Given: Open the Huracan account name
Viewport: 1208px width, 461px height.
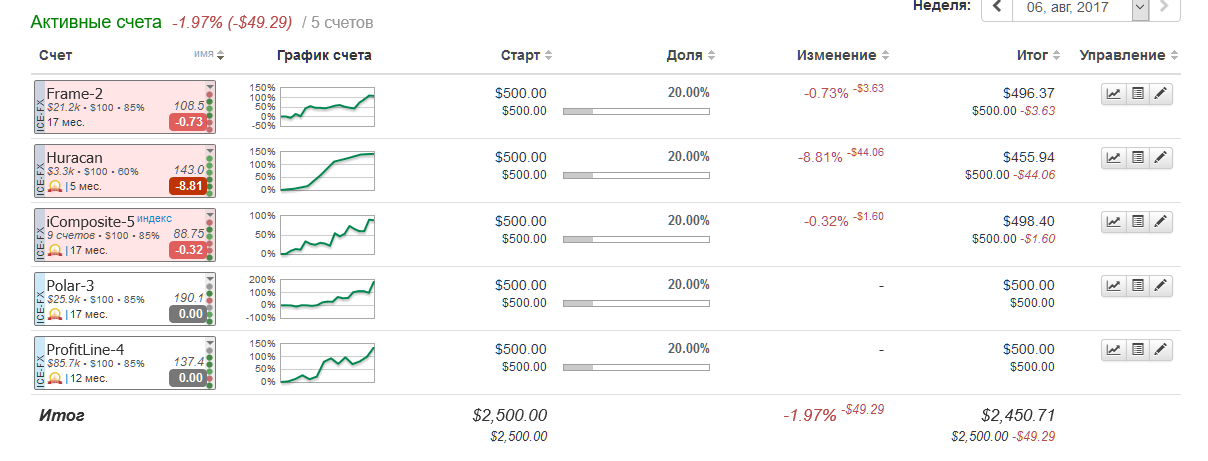Looking at the screenshot, I should pos(74,158).
